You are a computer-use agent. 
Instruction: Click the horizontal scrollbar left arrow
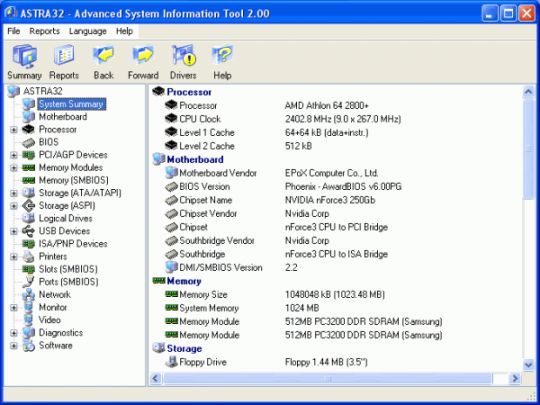pyautogui.click(x=155, y=378)
